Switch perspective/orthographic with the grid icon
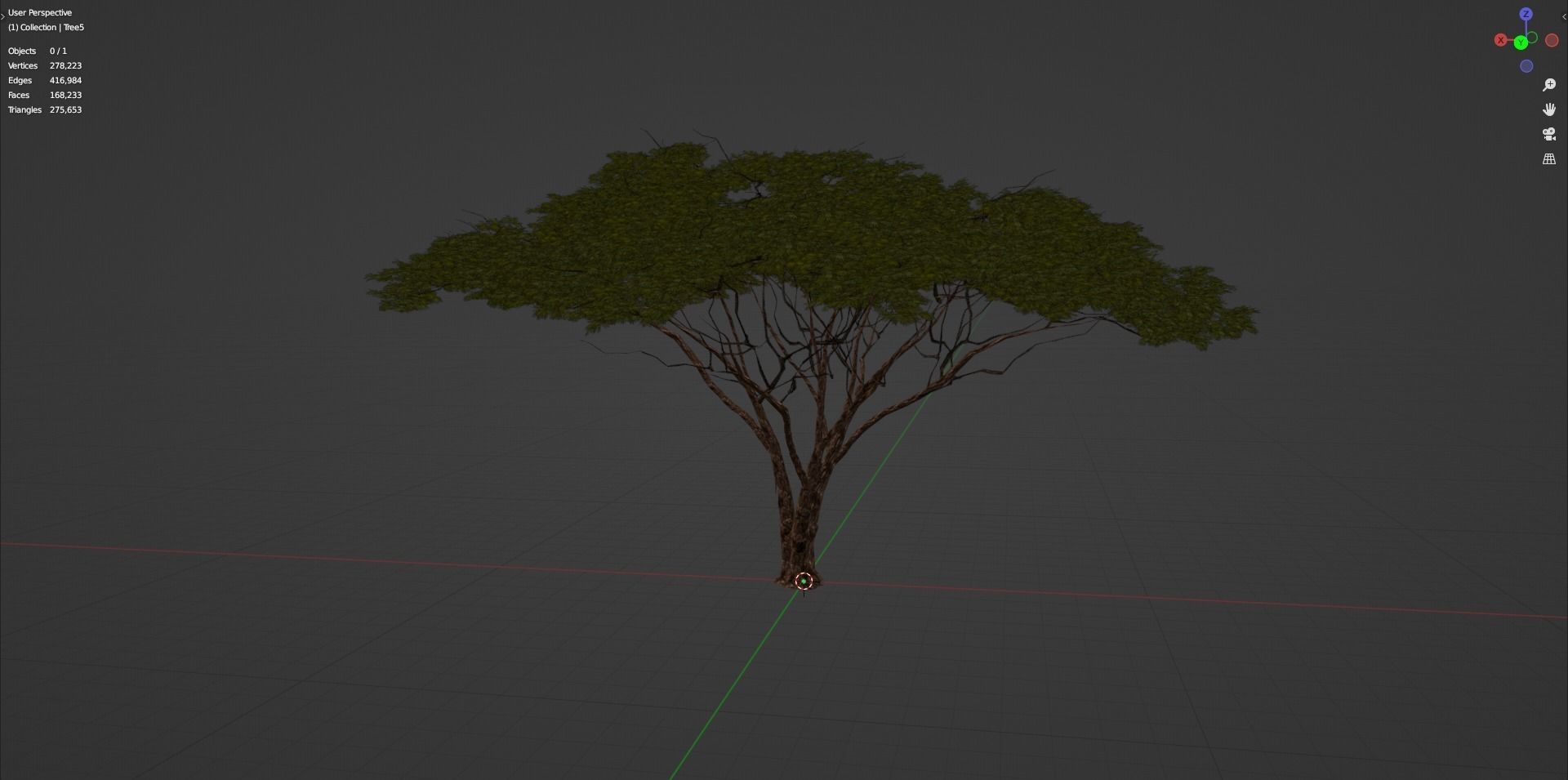The image size is (1568, 780). 1549,159
